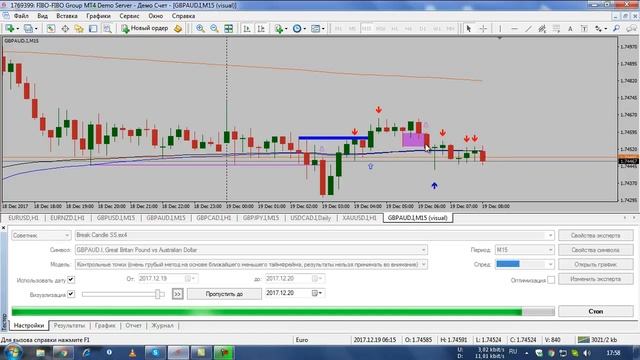Select the vertical line tool
The height and width of the screenshot is (360, 640).
tap(500, 29)
